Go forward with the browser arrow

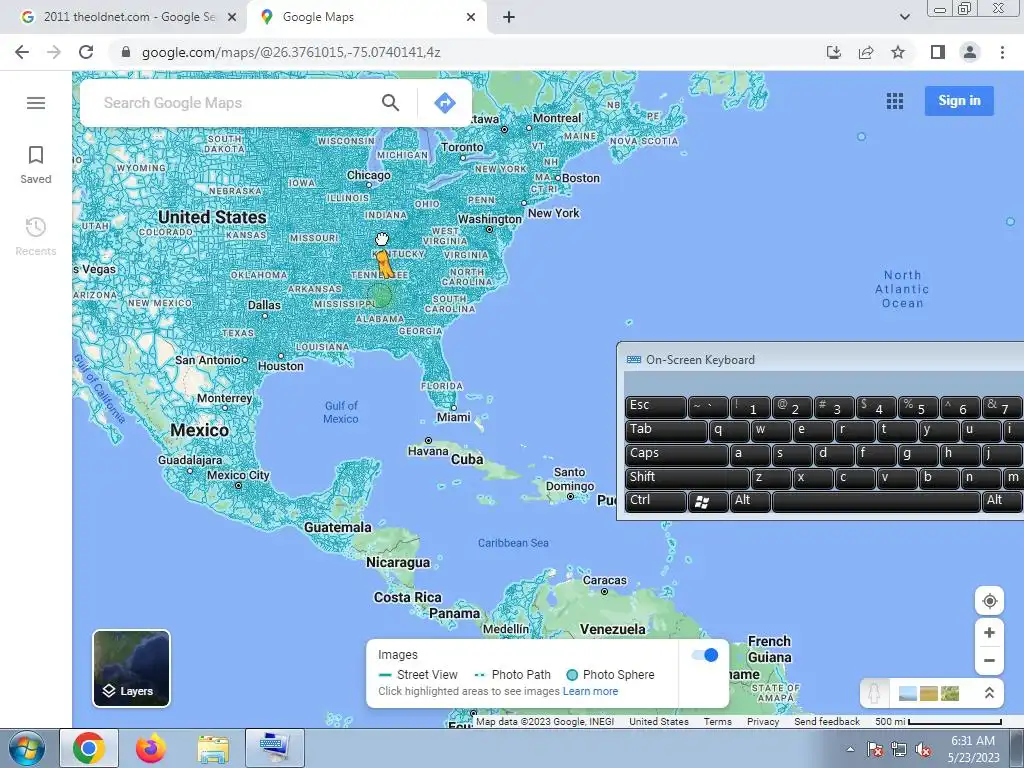click(x=54, y=52)
